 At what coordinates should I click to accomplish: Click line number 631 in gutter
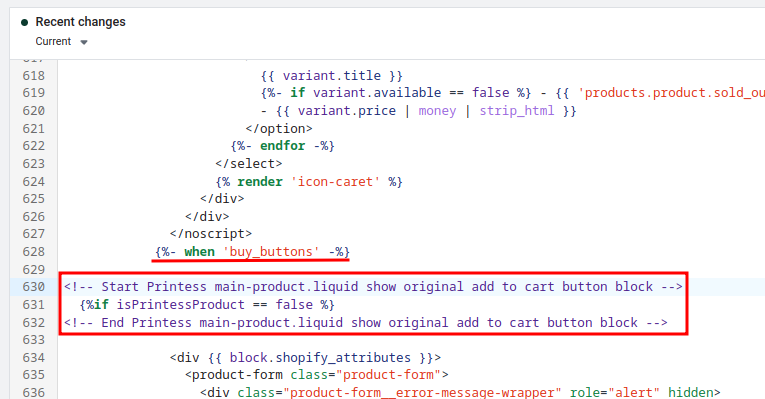tap(34, 304)
